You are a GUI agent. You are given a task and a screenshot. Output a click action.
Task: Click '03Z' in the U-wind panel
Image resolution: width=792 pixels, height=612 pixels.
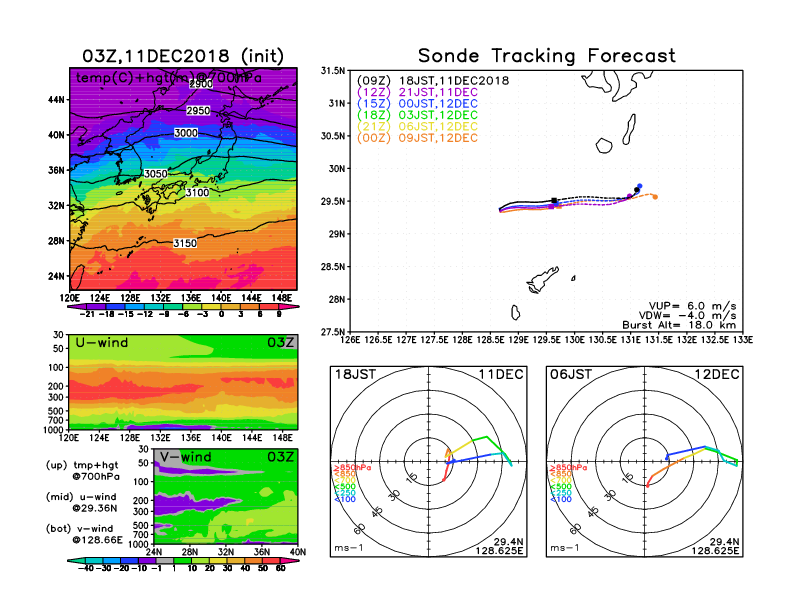click(x=280, y=343)
